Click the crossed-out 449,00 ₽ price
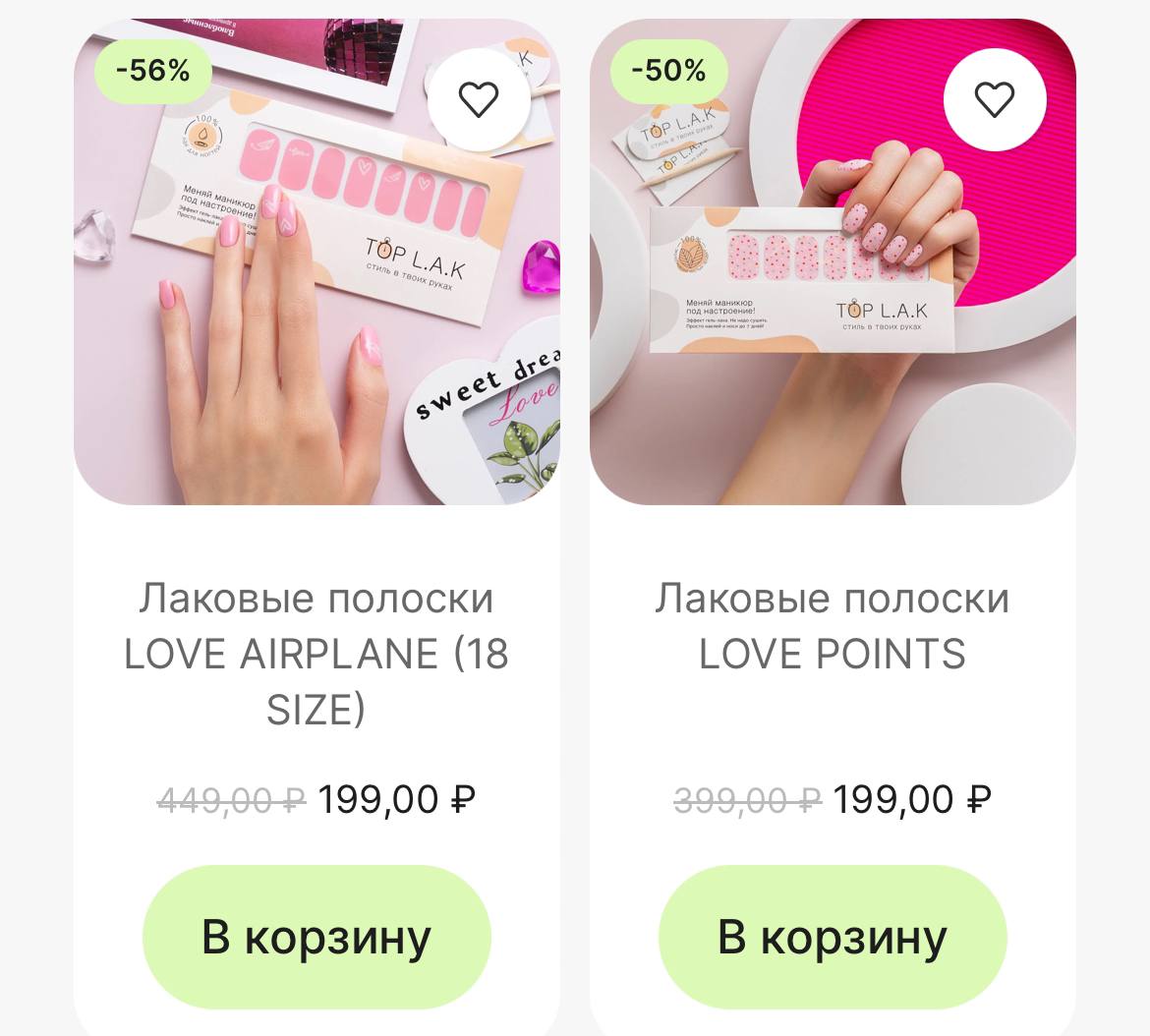 pyautogui.click(x=232, y=799)
